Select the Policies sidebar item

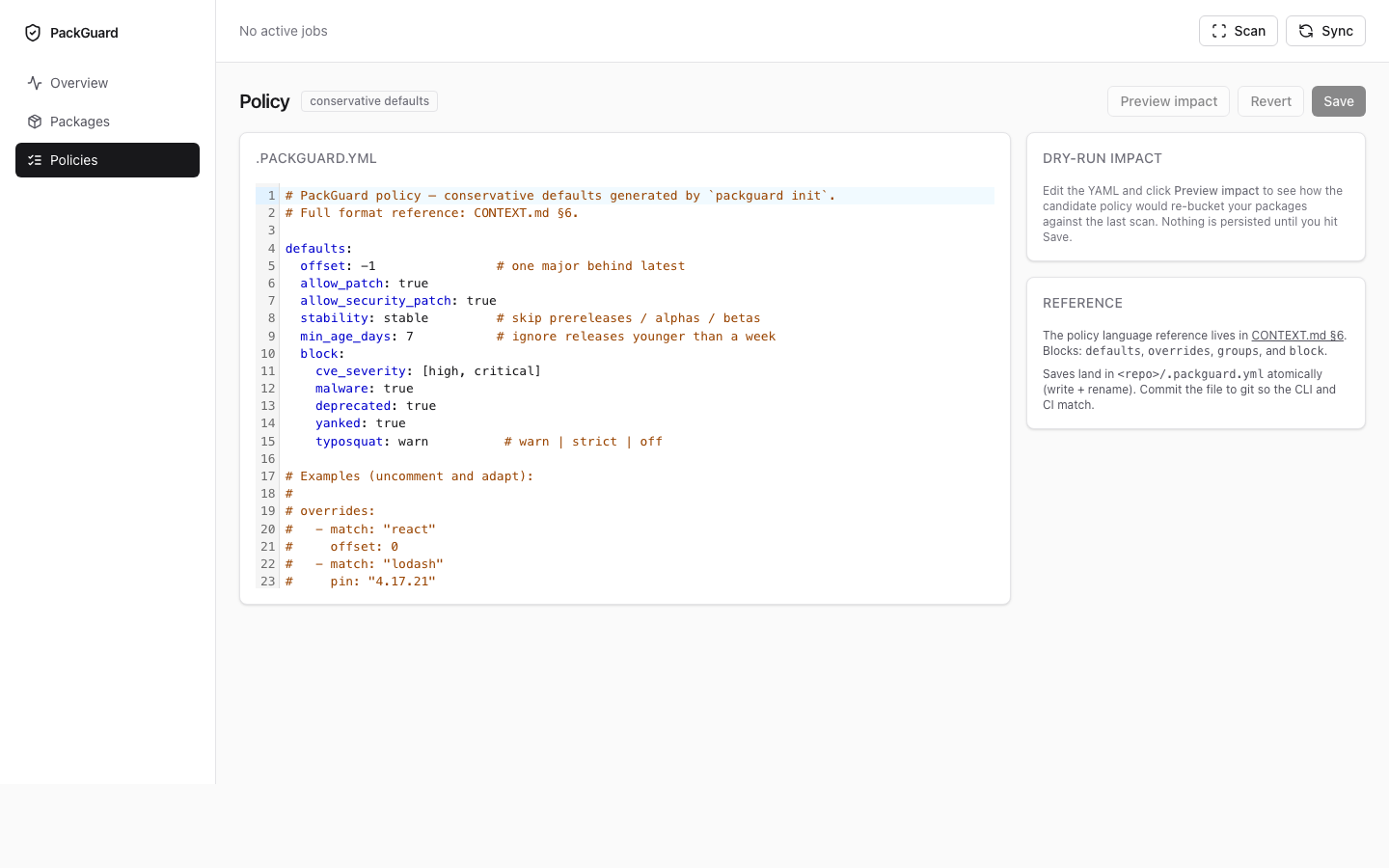tap(74, 160)
